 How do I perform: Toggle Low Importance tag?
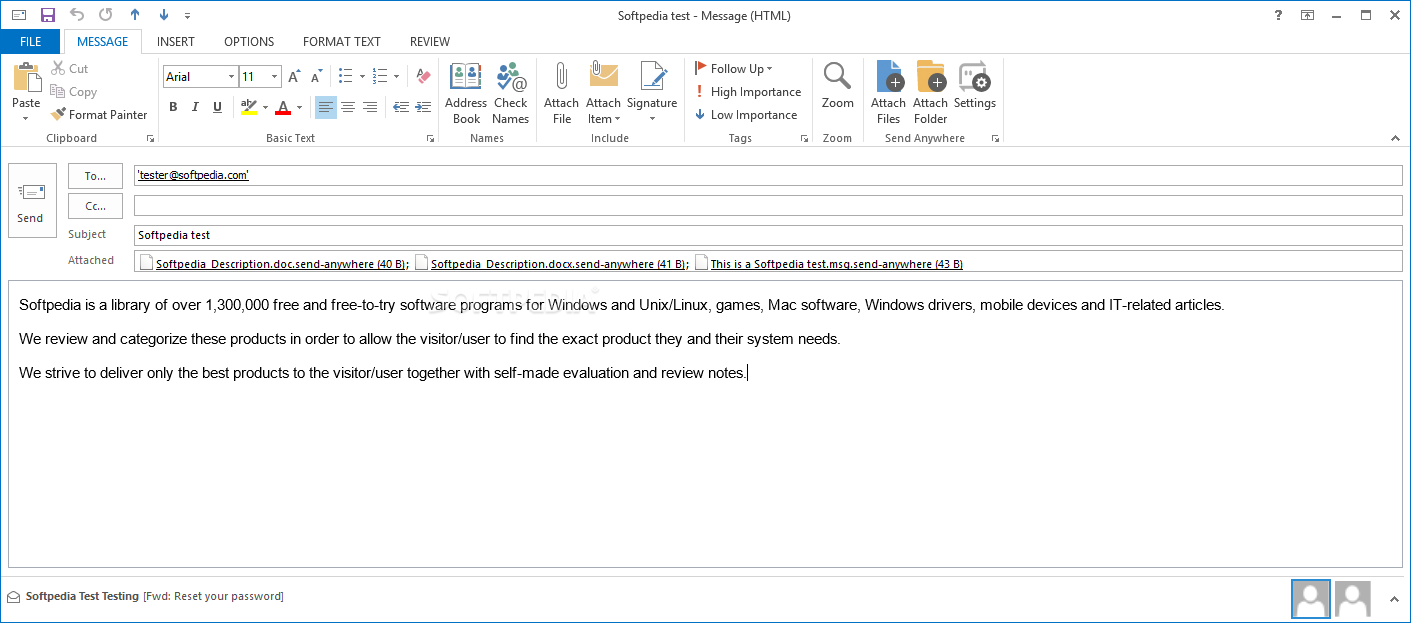(746, 115)
